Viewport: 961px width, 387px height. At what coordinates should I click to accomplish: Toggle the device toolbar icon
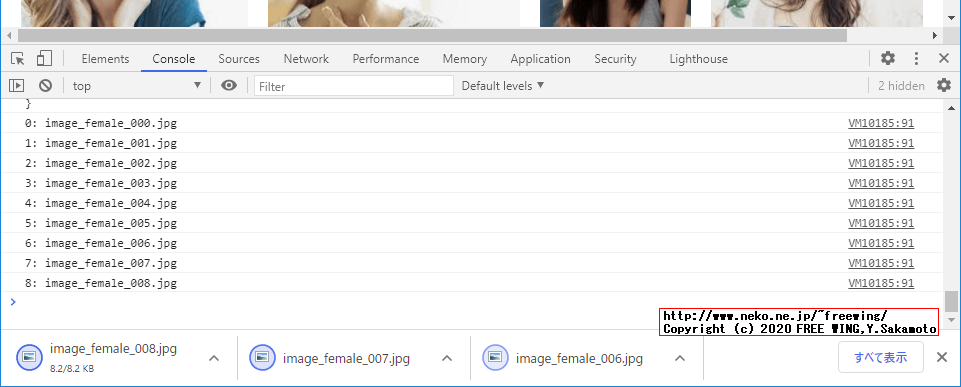[x=44, y=59]
